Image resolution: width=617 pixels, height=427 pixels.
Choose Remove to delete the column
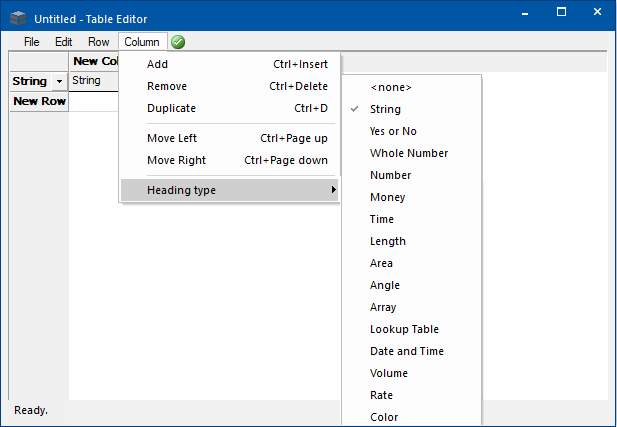point(166,86)
